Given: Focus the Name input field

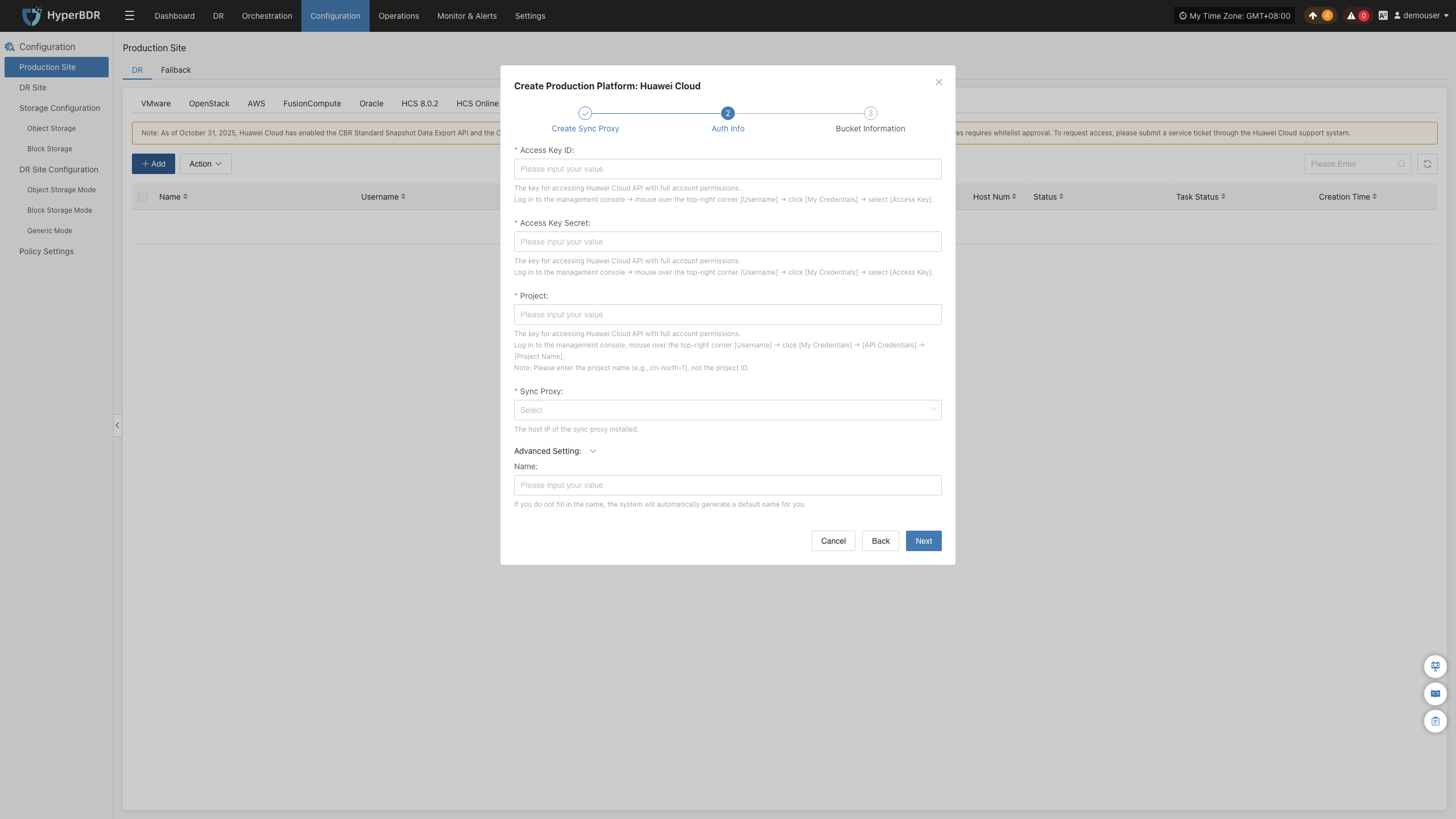Looking at the screenshot, I should click(x=728, y=485).
